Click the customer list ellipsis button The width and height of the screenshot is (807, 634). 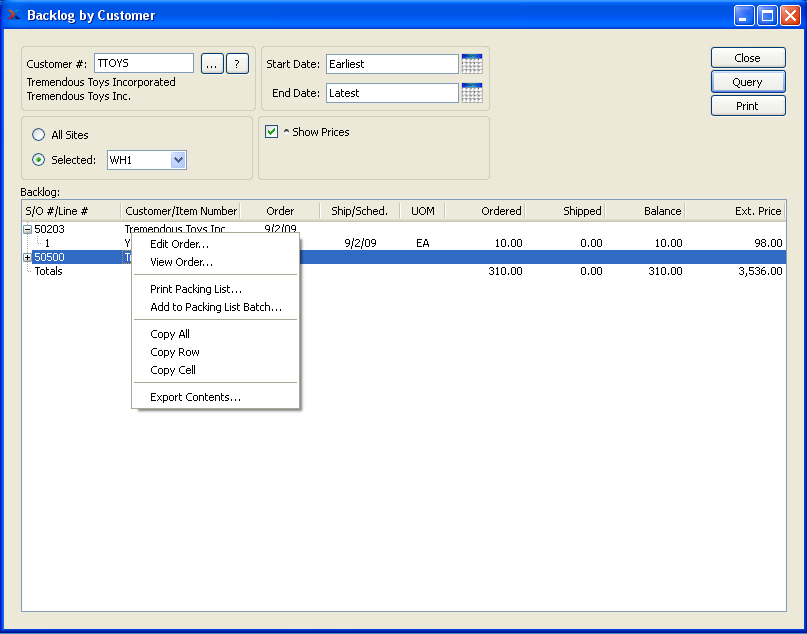(x=211, y=64)
